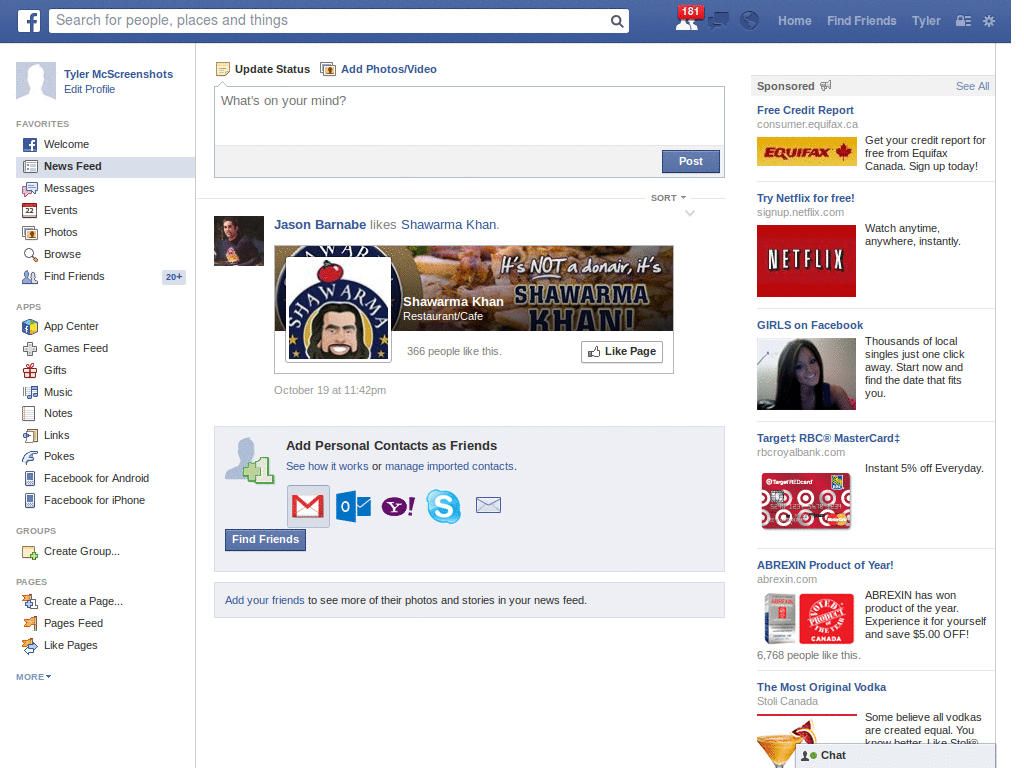The image size is (1024, 768).
Task: Click the Notes icon in sidebar
Action: click(x=29, y=413)
